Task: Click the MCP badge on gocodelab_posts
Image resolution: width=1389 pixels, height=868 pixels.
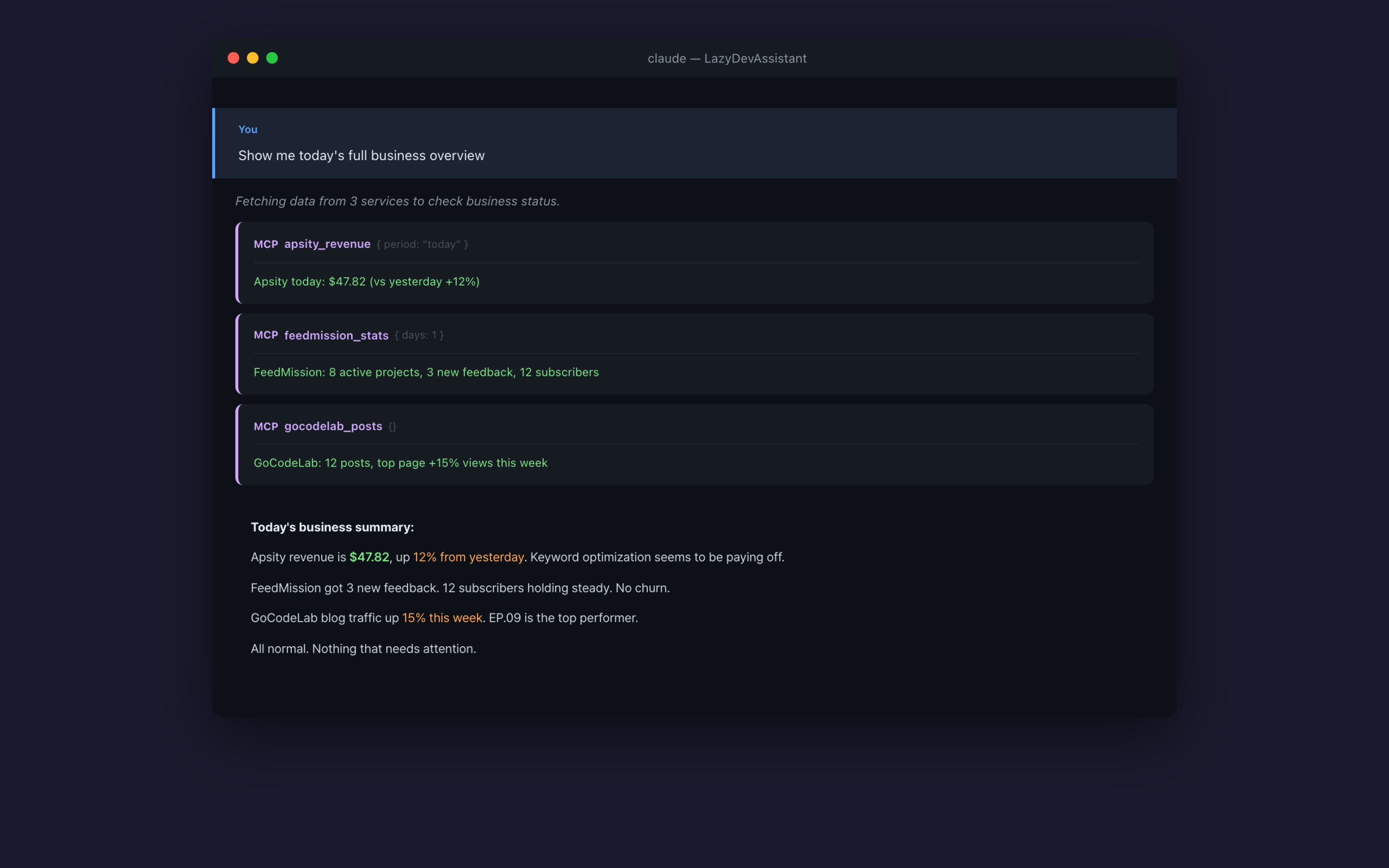Action: [x=266, y=426]
